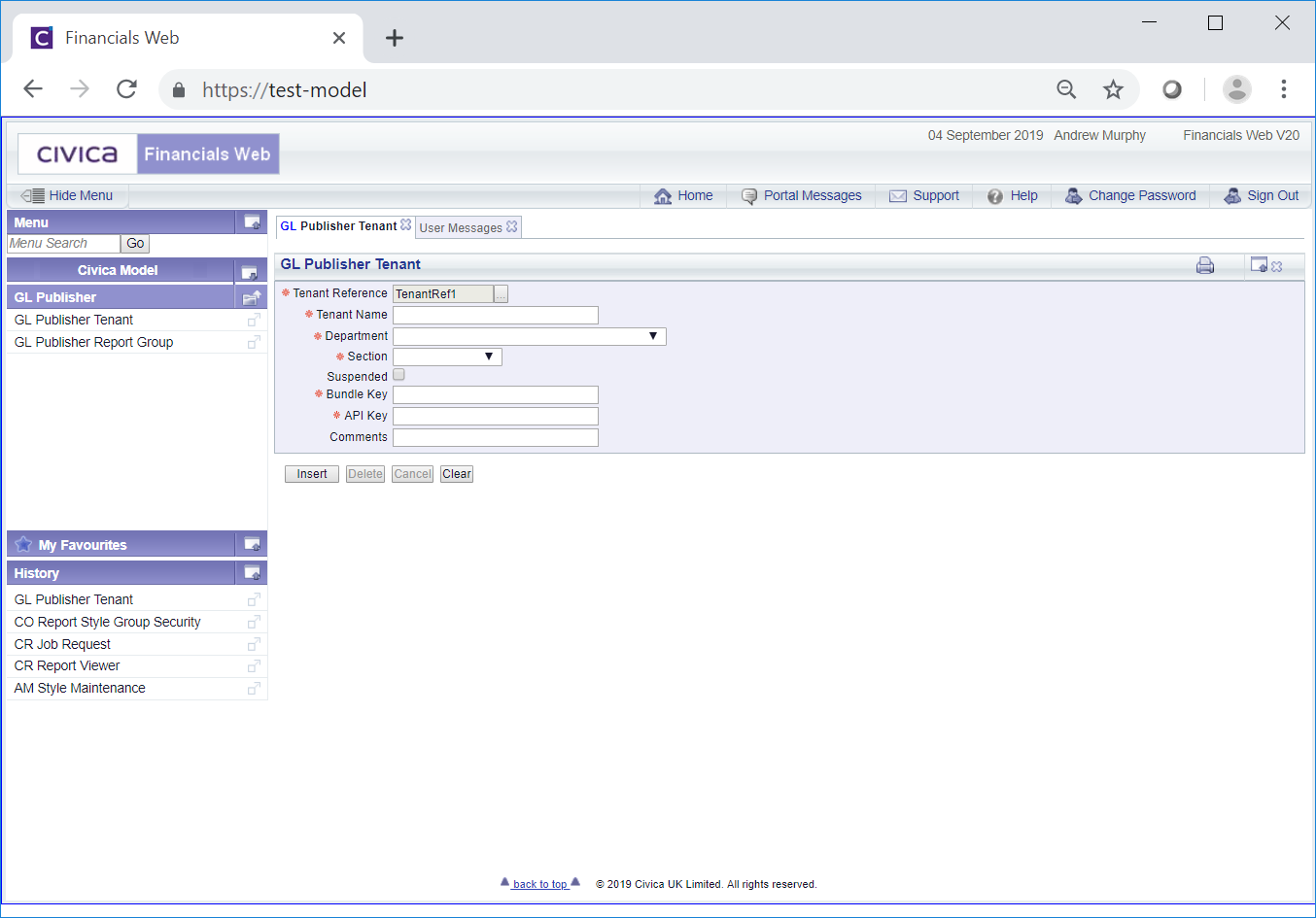The image size is (1316, 918).
Task: Sign Out of Financials Web
Action: point(1261,195)
